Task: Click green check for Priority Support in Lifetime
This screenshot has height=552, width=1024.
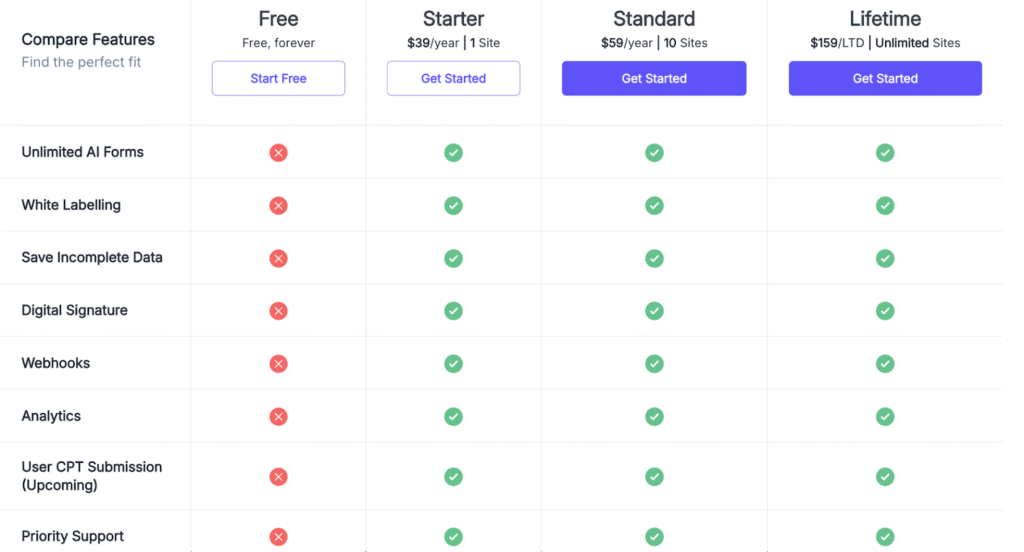Action: coord(885,537)
